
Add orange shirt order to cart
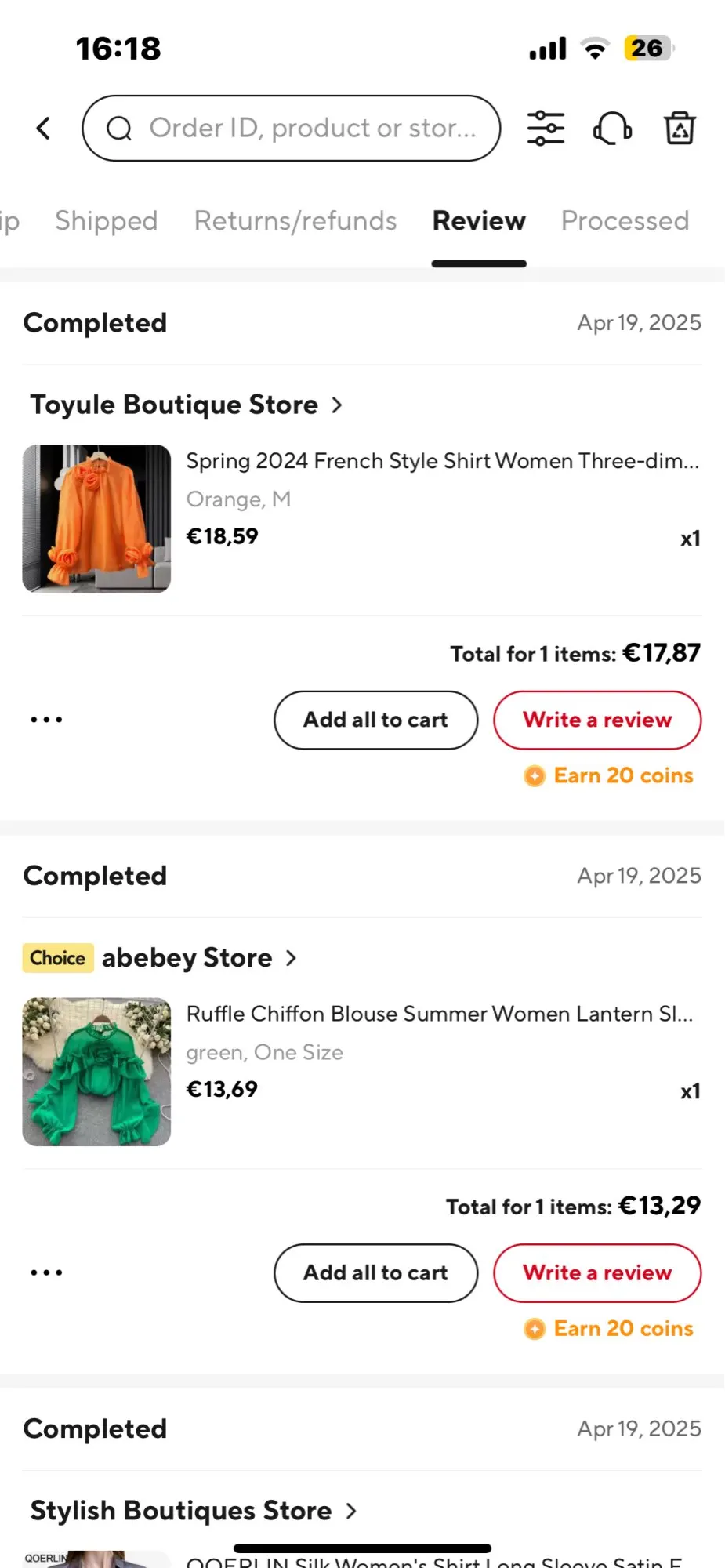pyautogui.click(x=375, y=720)
